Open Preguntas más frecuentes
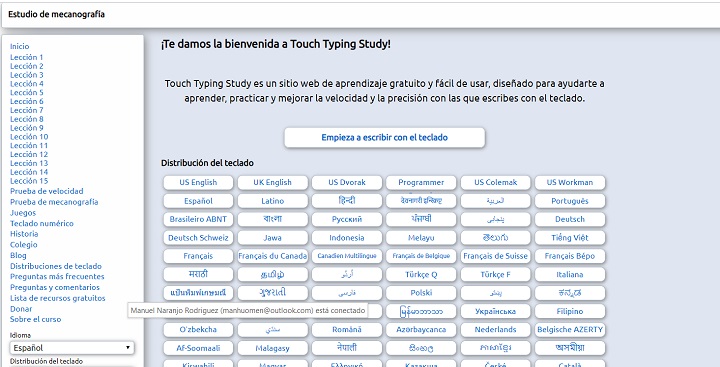 pyautogui.click(x=57, y=277)
